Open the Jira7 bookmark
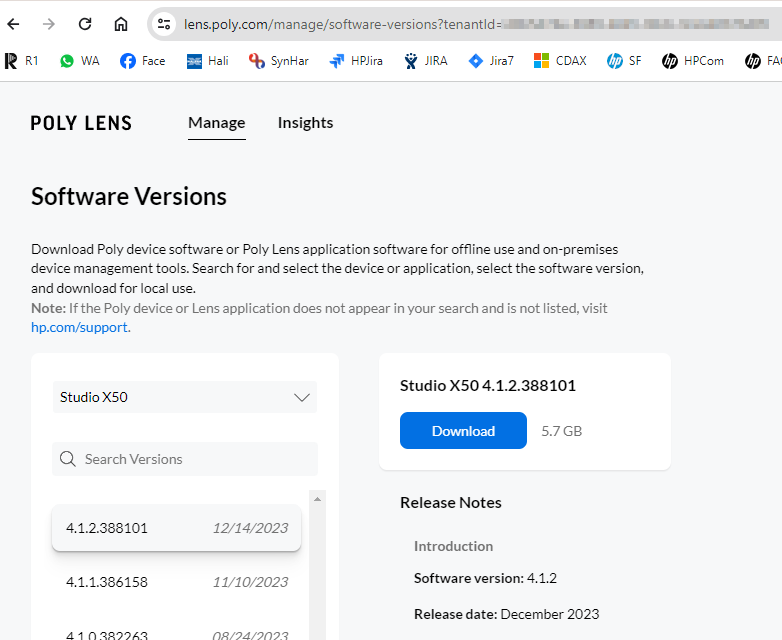The image size is (782, 640). pos(491,61)
